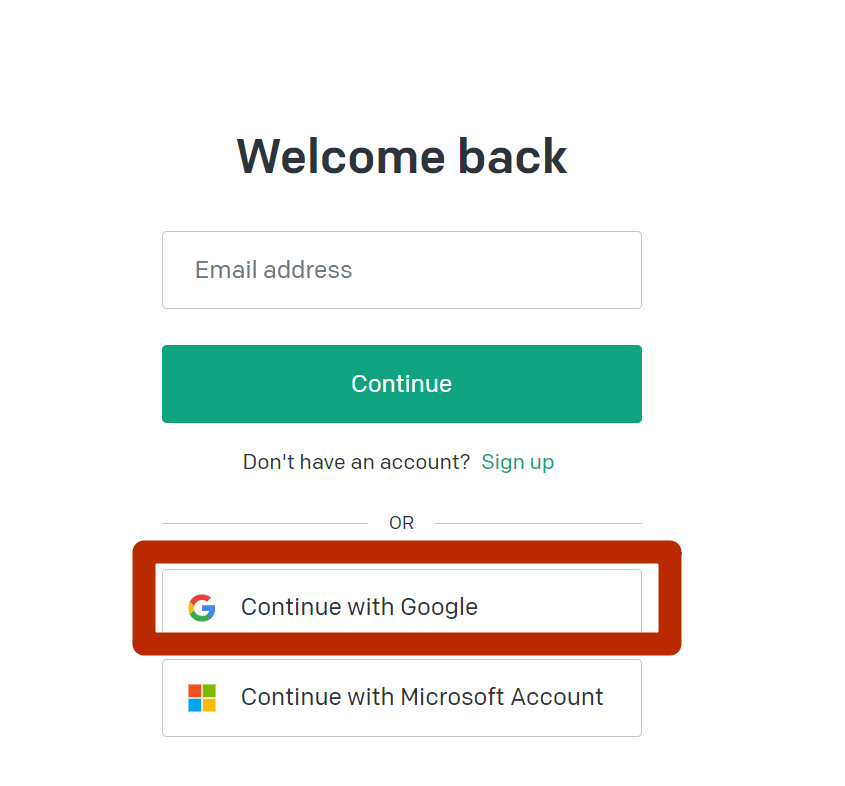
Task: Click the Microsoft four-square logo icon
Action: [202, 698]
